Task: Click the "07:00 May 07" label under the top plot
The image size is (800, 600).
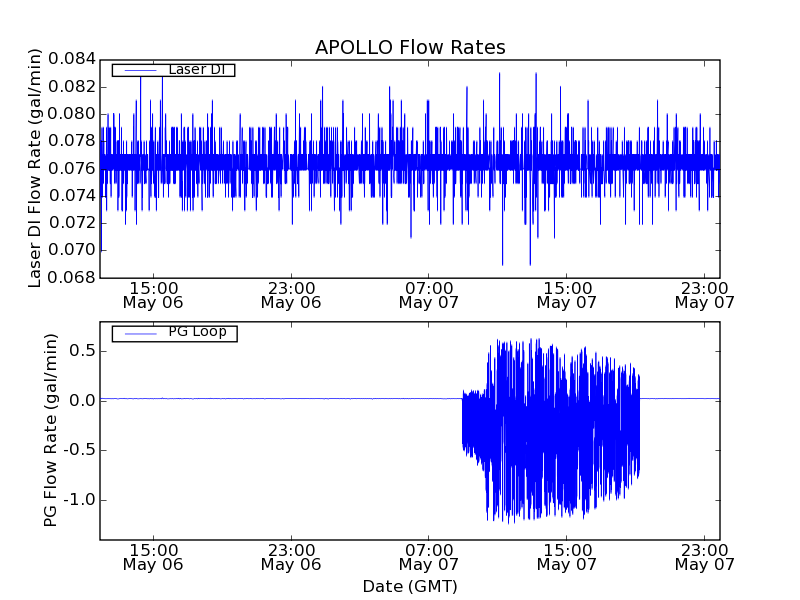Action: (x=429, y=294)
